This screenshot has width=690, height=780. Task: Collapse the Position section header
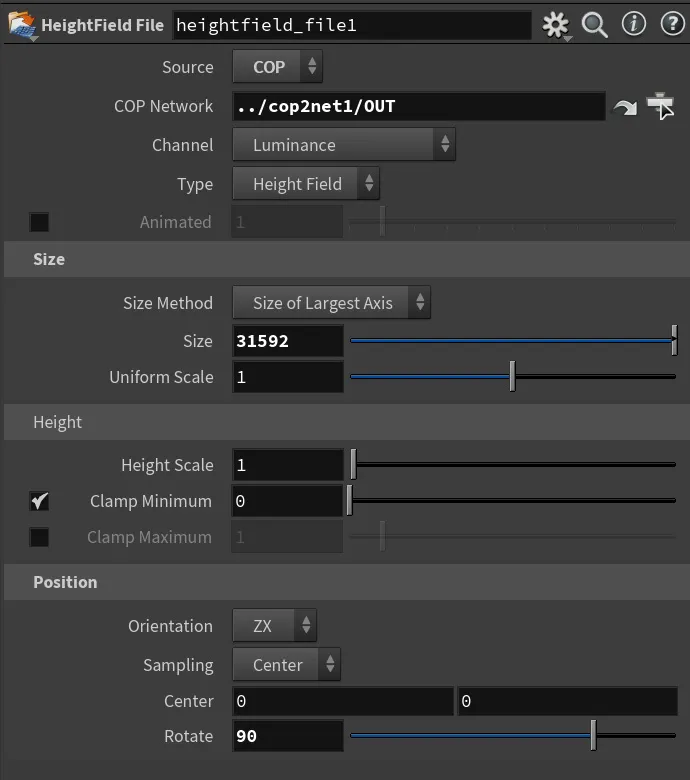[347, 582]
